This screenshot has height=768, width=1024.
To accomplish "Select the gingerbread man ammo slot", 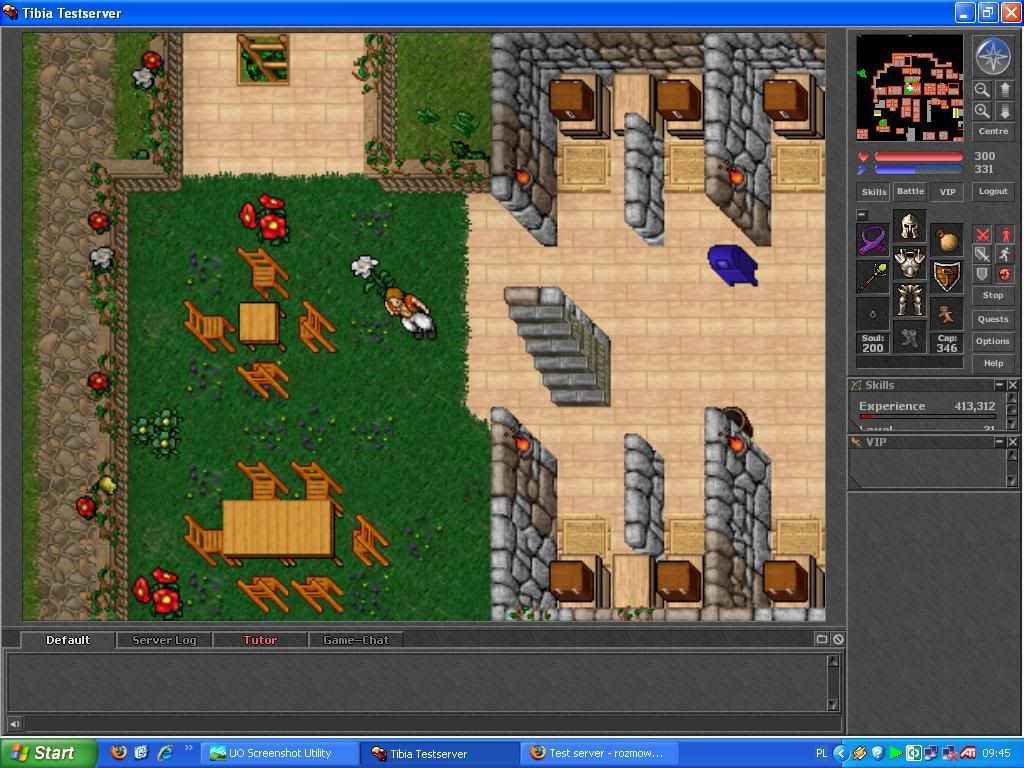I will [x=946, y=313].
